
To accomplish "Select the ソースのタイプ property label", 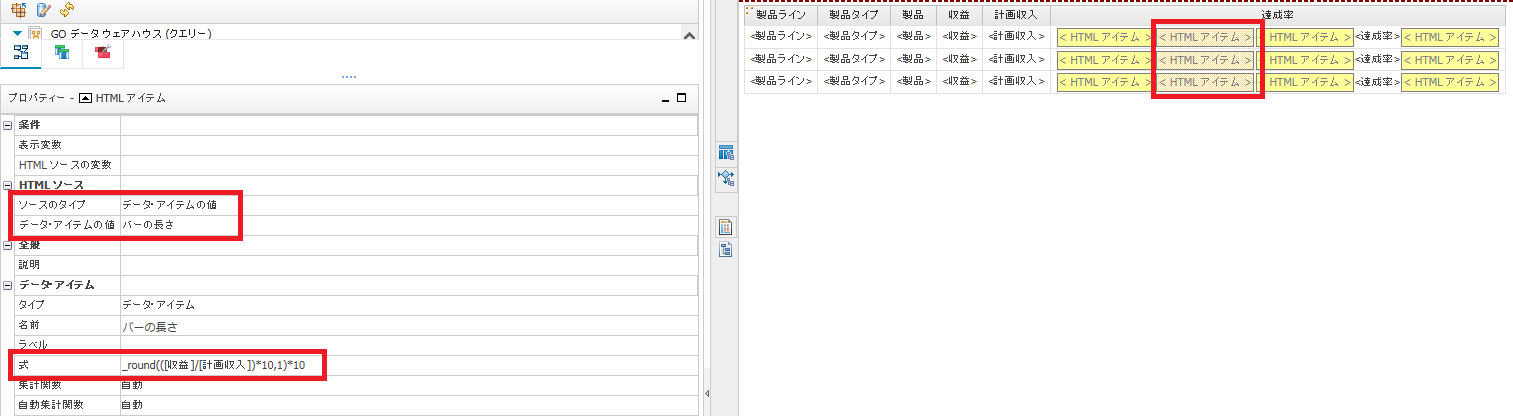I will click(52, 205).
